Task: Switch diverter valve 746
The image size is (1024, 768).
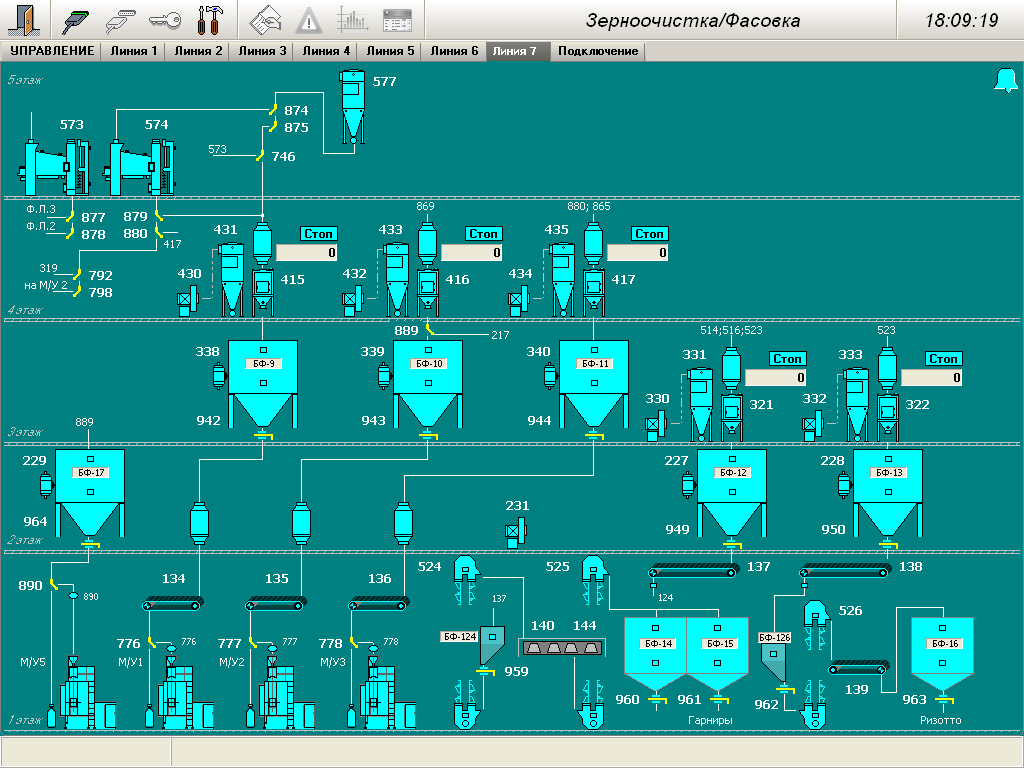Action: coord(259,156)
